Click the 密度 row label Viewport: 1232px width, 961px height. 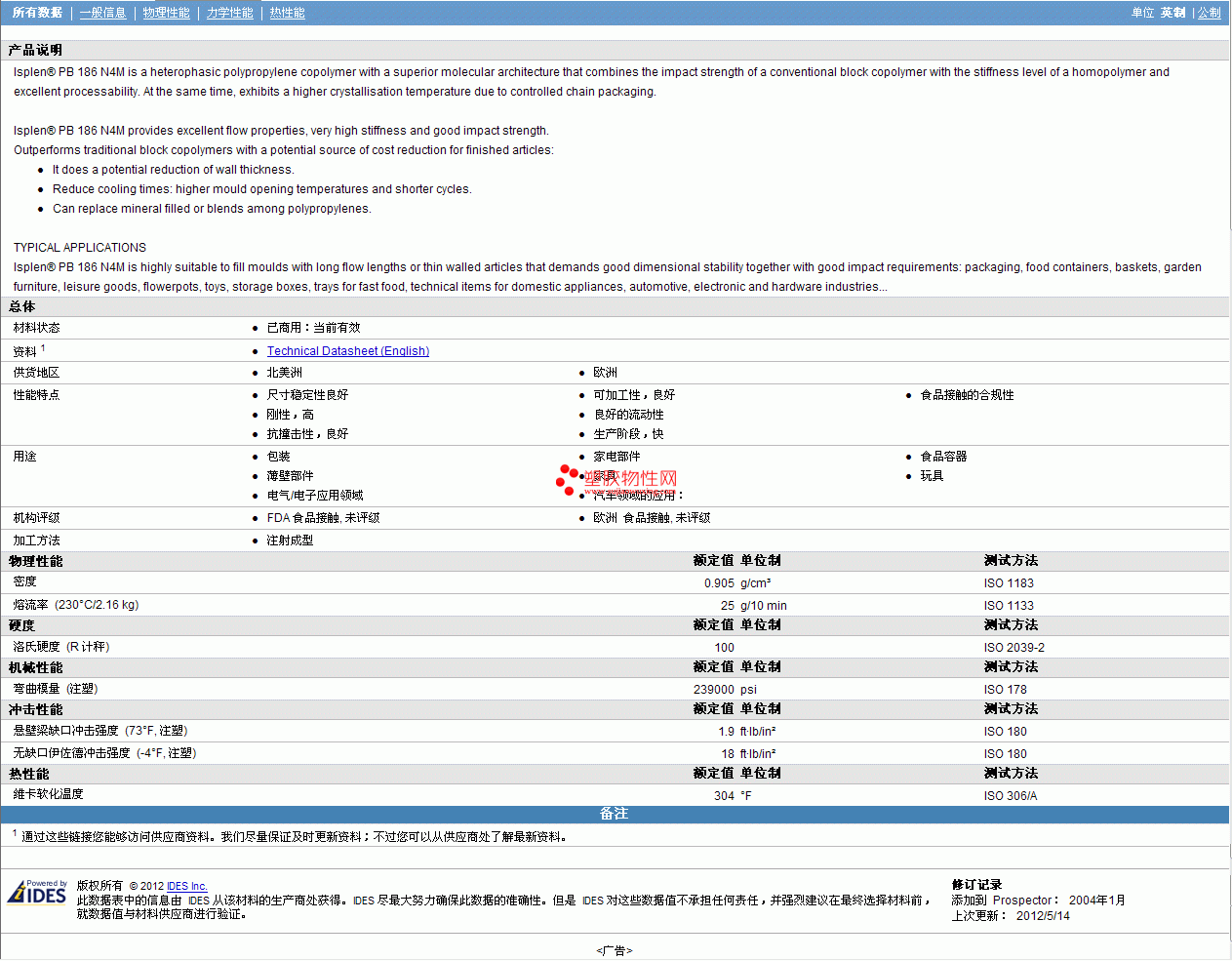tap(24, 581)
